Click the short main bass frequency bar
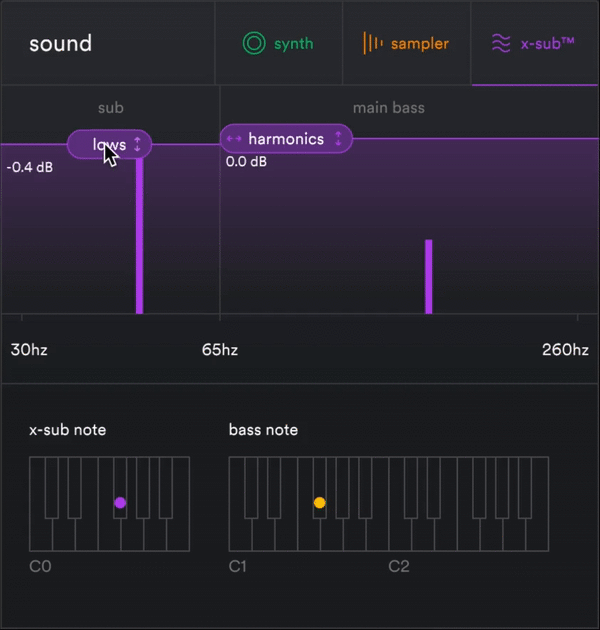Viewport: 600px width, 630px height. pyautogui.click(x=428, y=276)
